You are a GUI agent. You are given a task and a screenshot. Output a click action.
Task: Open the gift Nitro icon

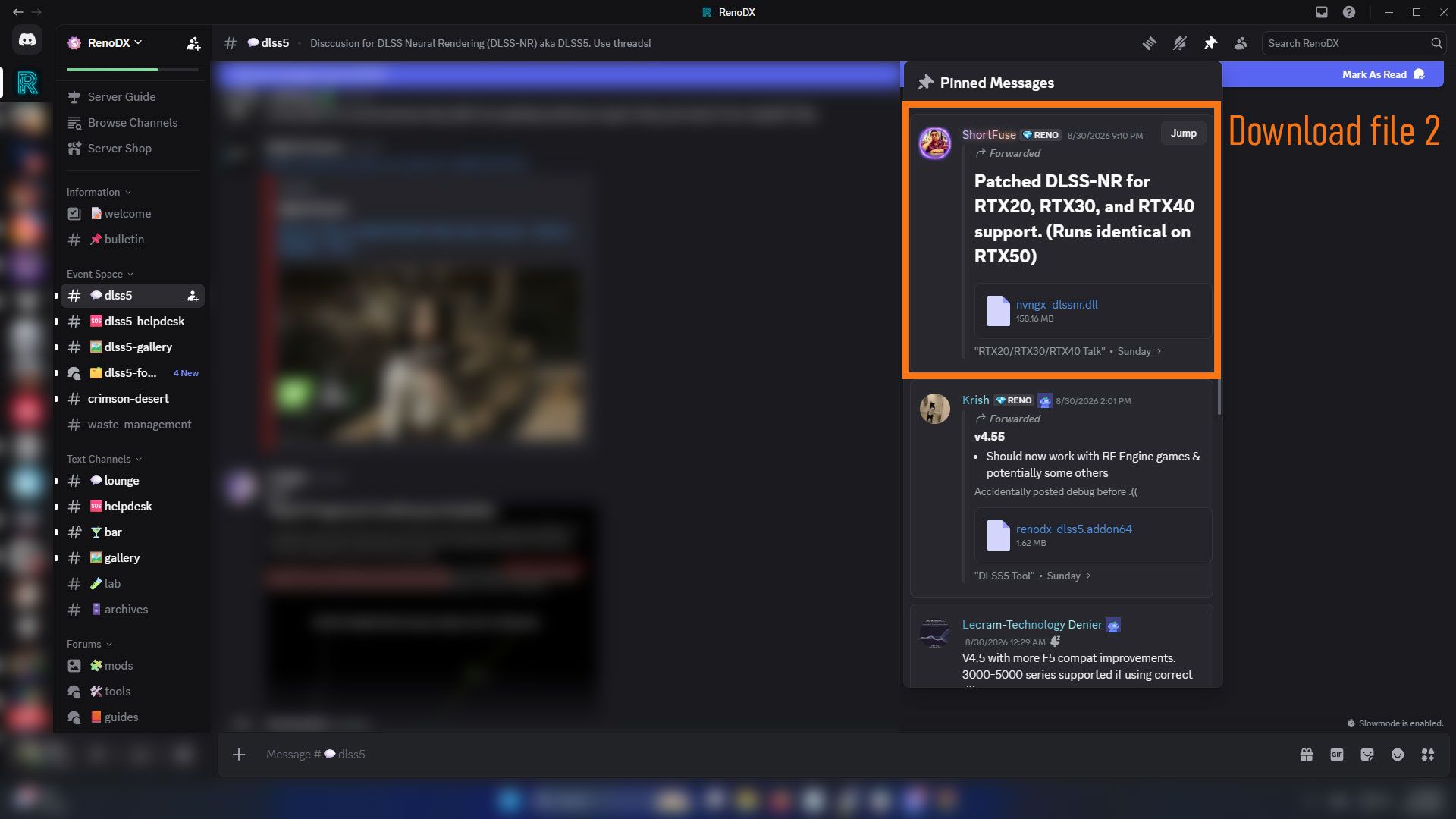1307,754
